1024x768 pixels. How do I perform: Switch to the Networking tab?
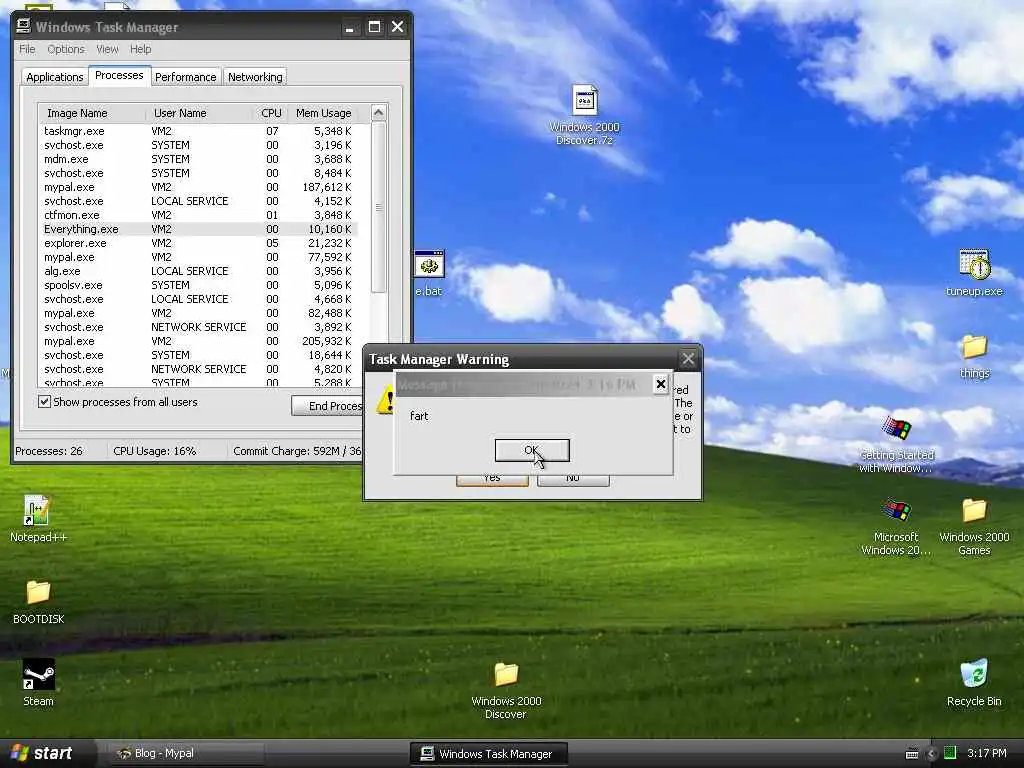pos(255,77)
